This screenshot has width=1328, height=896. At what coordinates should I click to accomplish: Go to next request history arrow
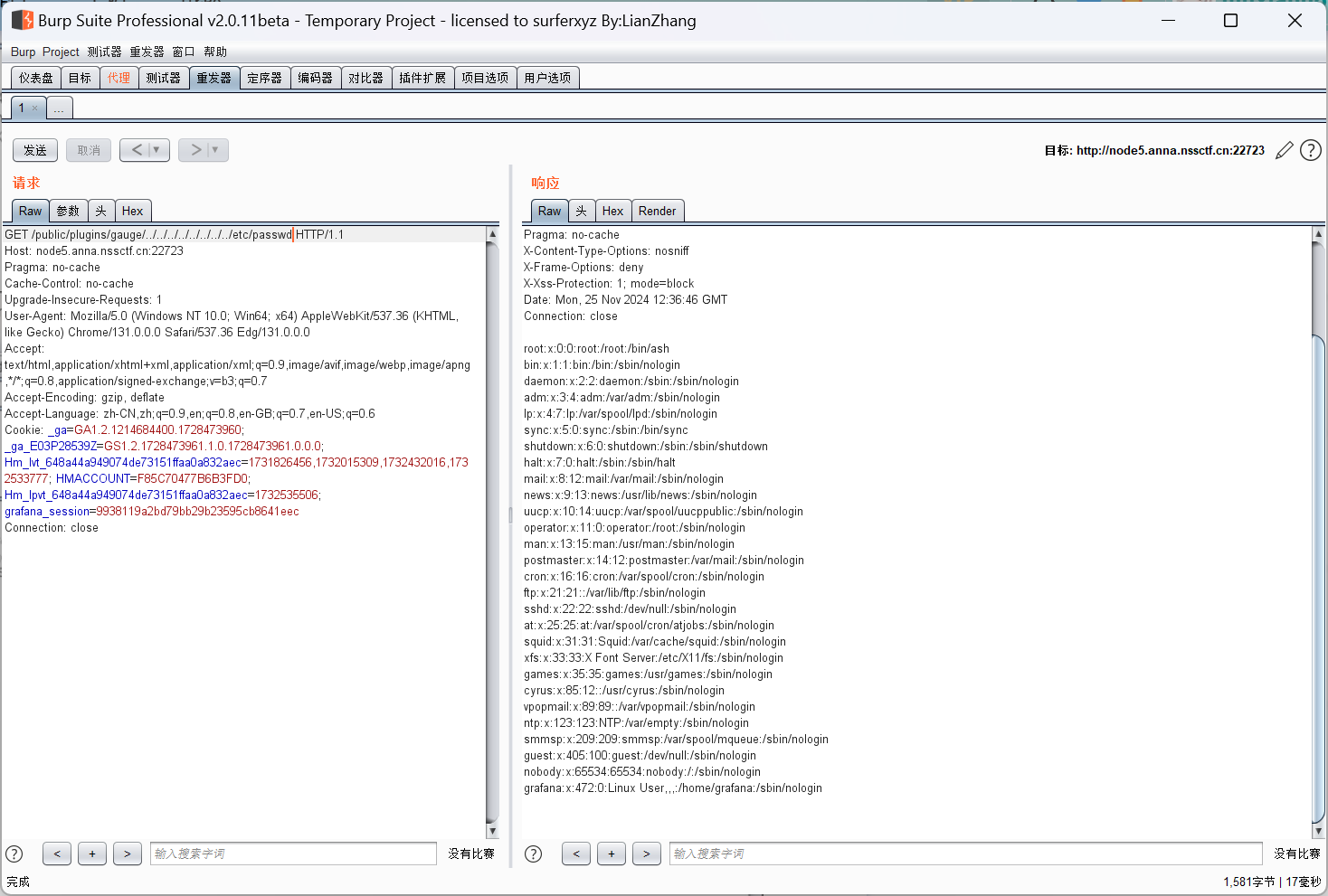tap(204, 150)
